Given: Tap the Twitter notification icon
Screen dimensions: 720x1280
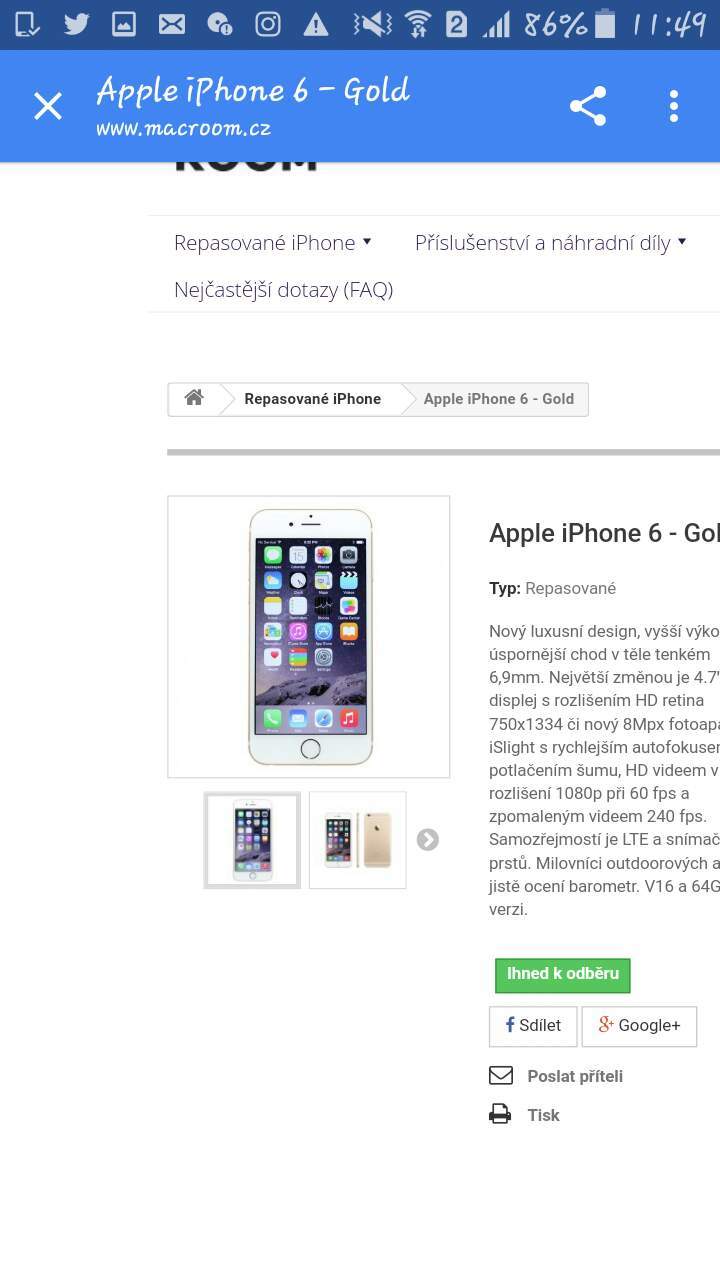Looking at the screenshot, I should [x=76, y=24].
